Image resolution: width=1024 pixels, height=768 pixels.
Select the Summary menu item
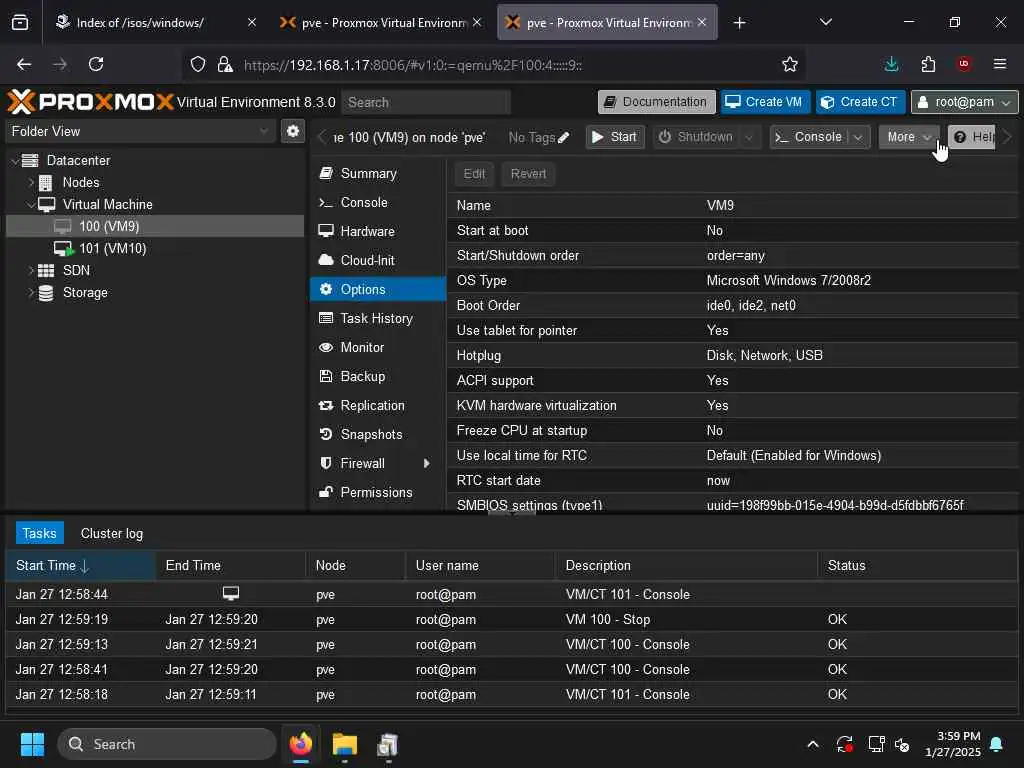(x=377, y=174)
